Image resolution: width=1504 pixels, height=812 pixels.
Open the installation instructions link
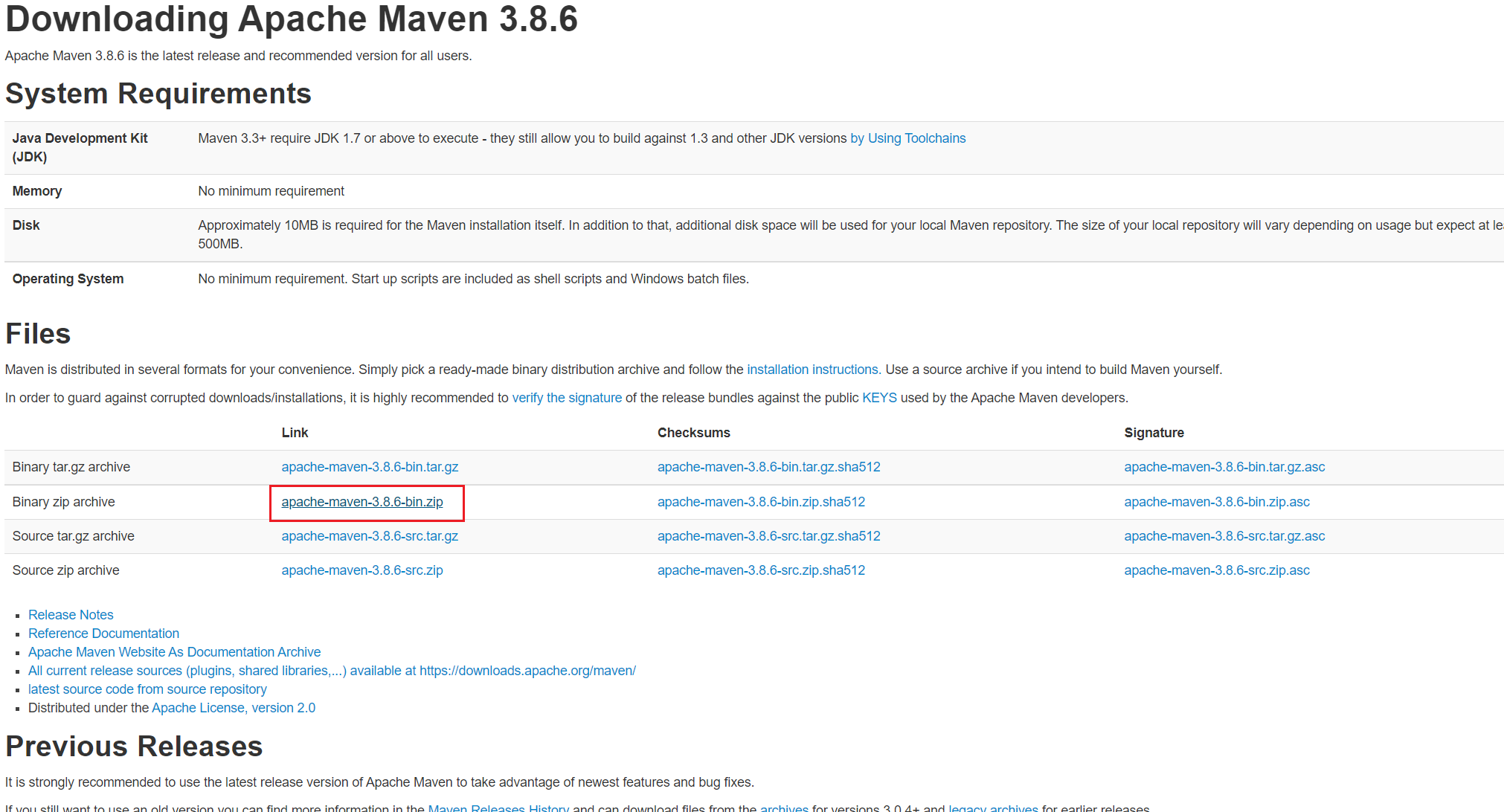(x=813, y=370)
